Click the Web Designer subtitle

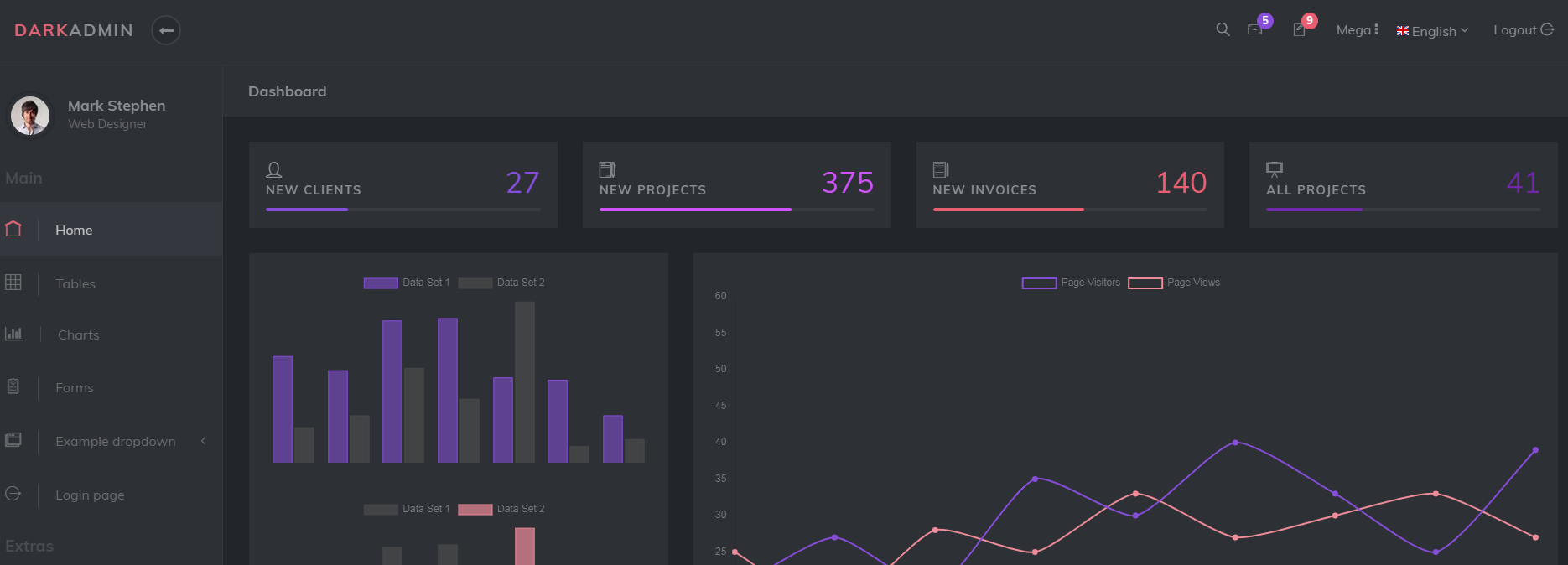click(107, 124)
